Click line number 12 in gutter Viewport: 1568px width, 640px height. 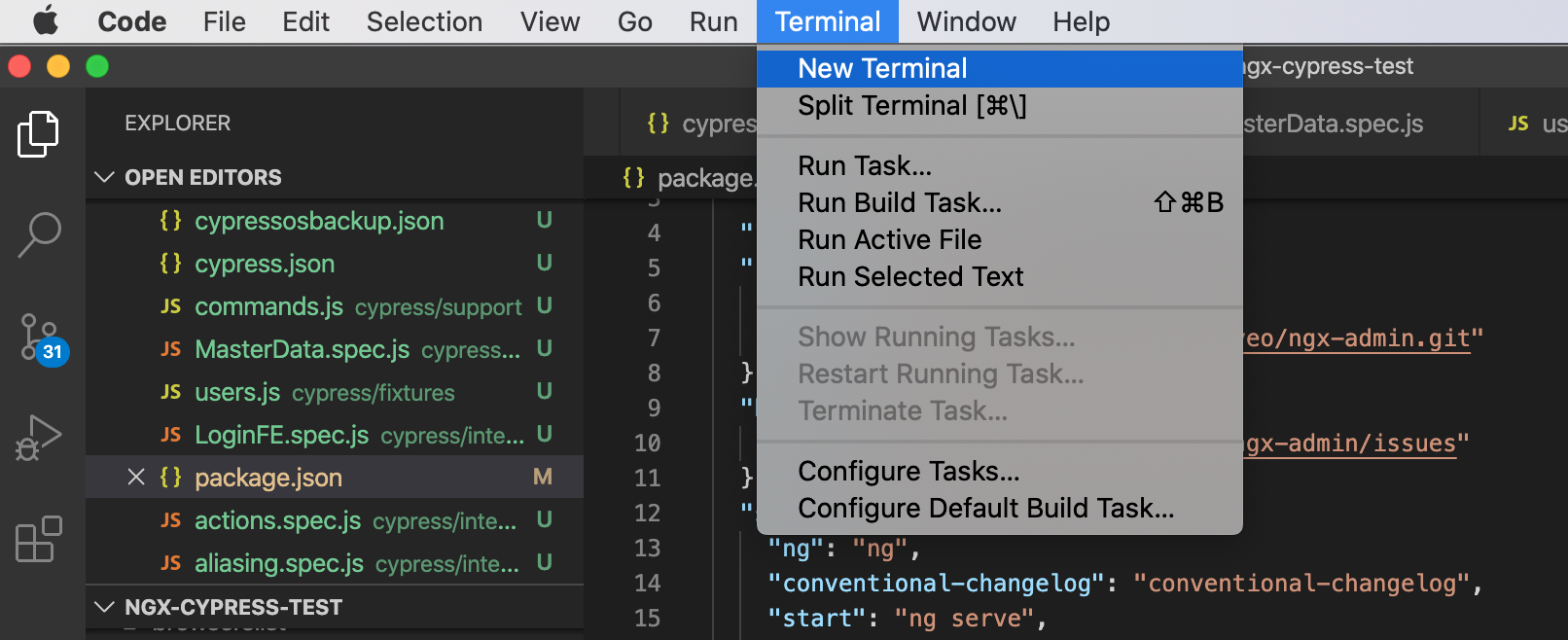coord(647,514)
